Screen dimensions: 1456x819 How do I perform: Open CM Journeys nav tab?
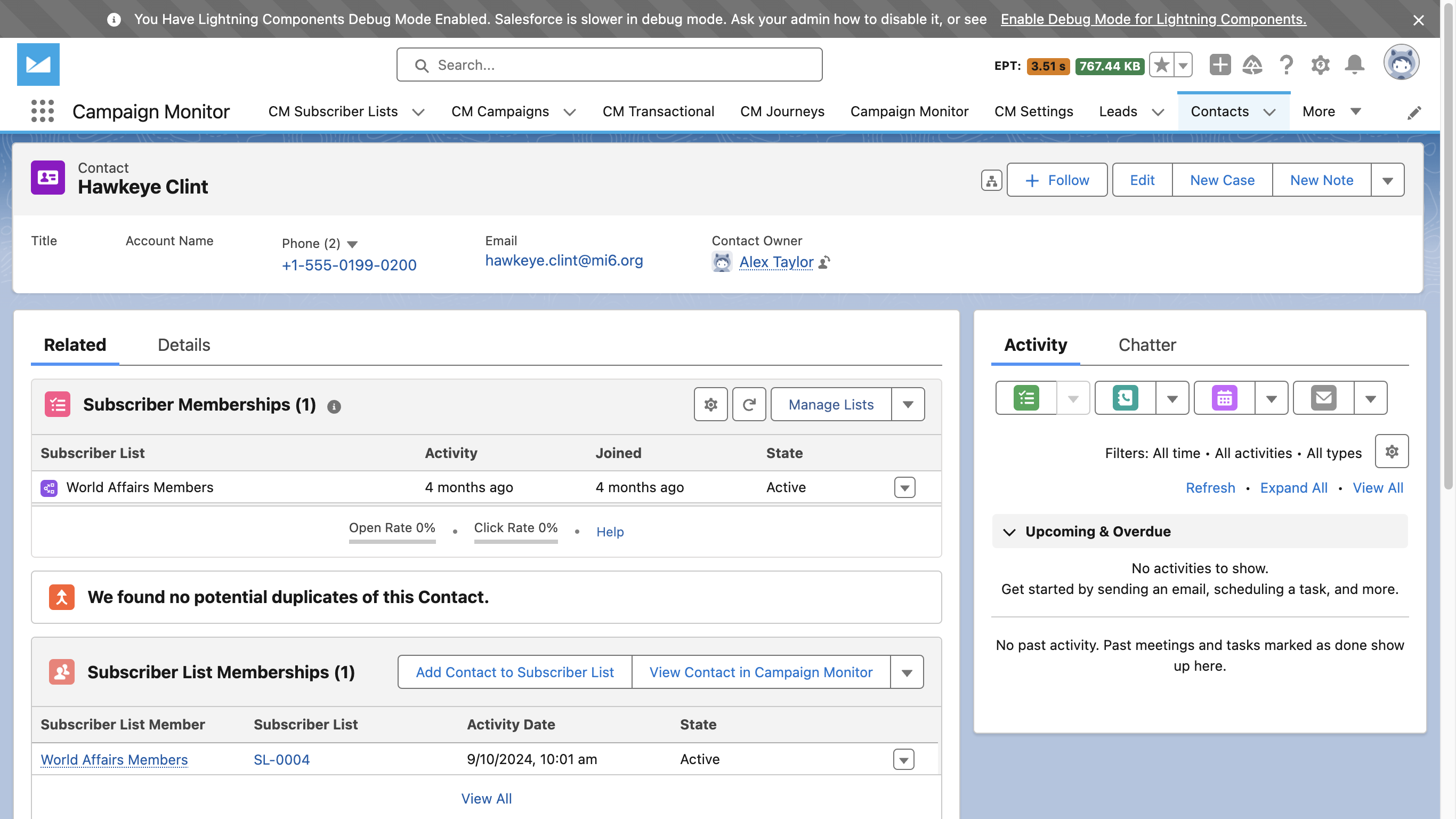click(782, 111)
